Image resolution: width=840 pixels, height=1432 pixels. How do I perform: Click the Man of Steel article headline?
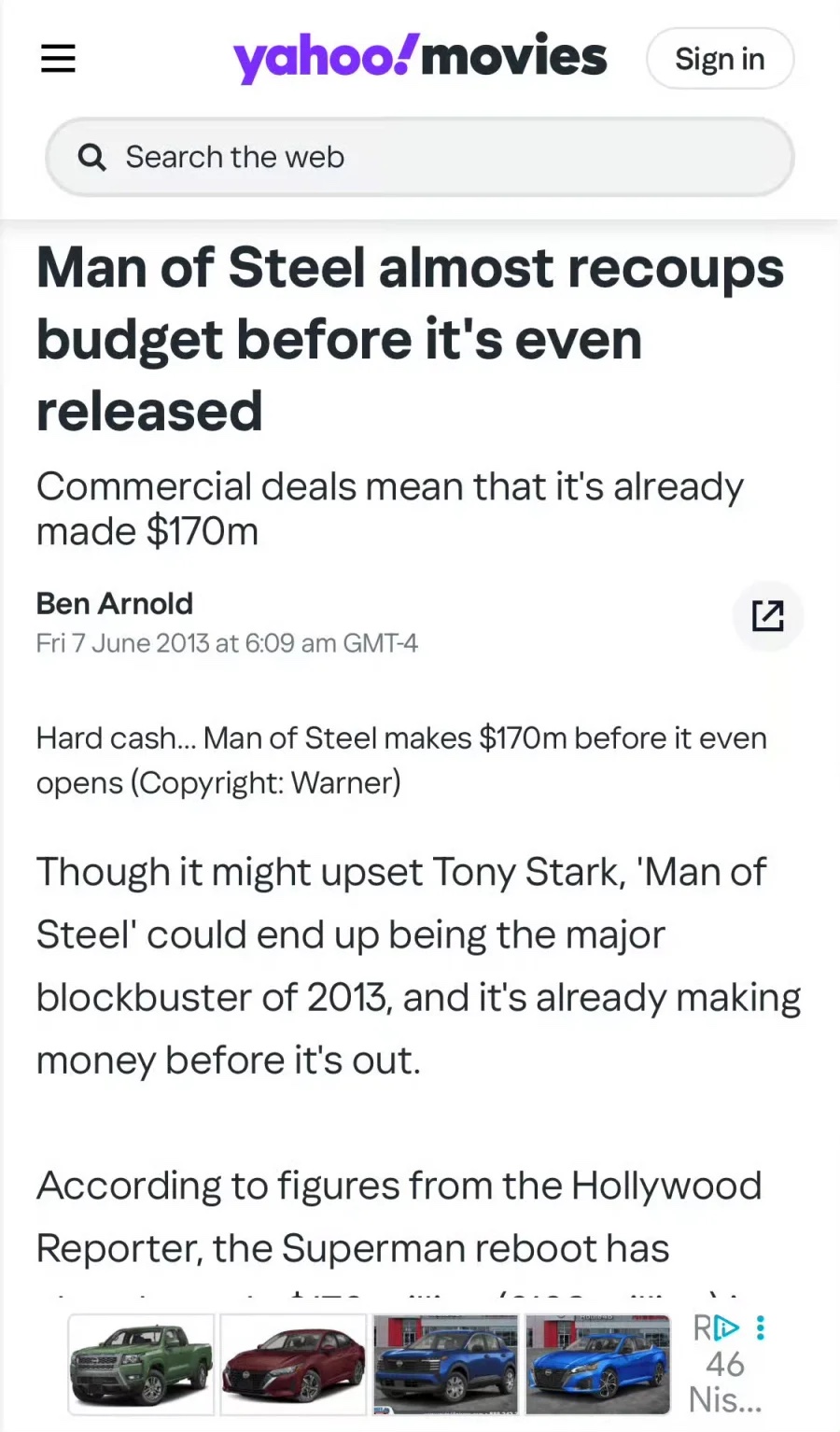pyautogui.click(x=410, y=339)
